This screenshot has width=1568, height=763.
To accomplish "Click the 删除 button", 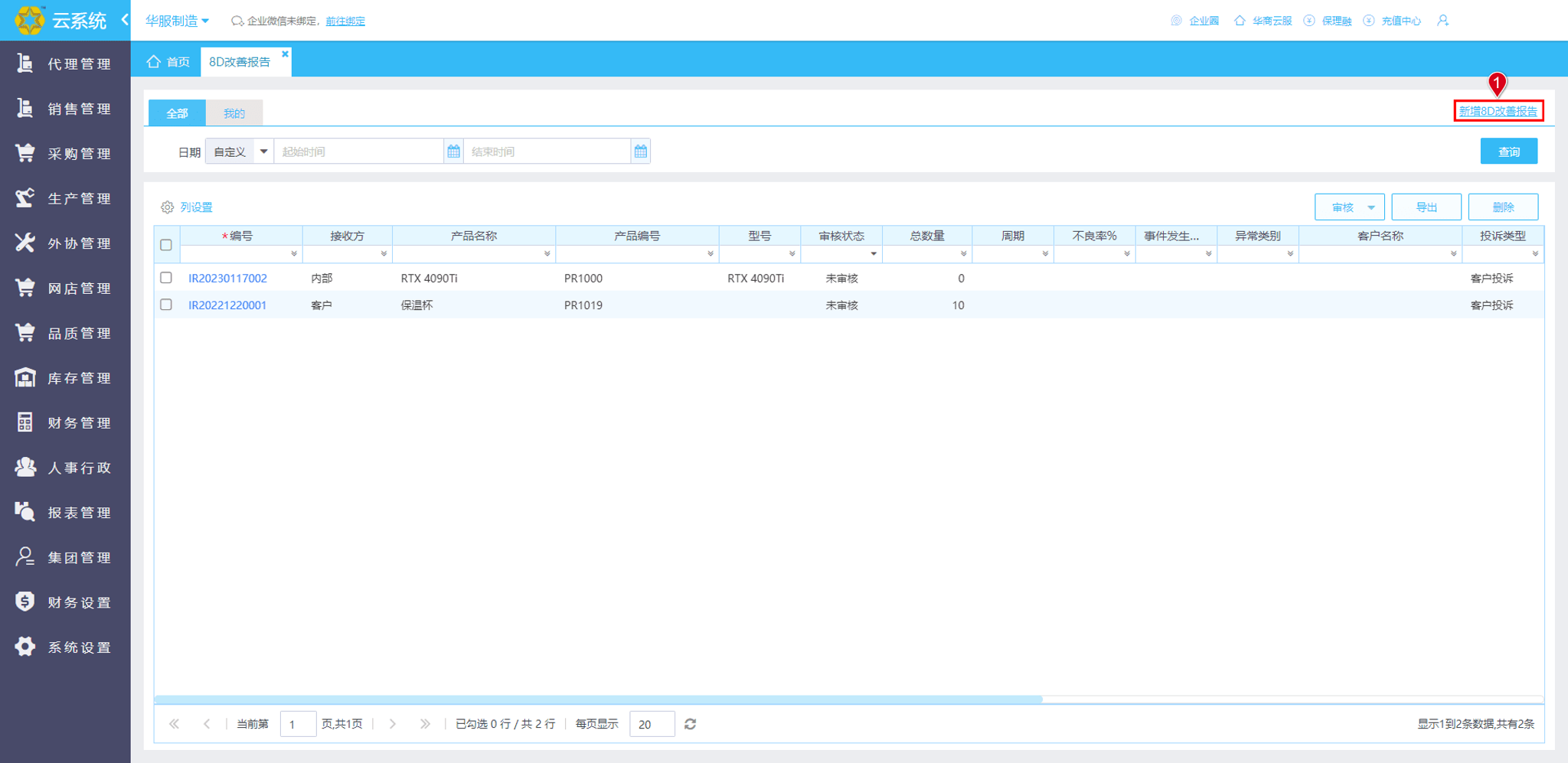I will pyautogui.click(x=1503, y=207).
